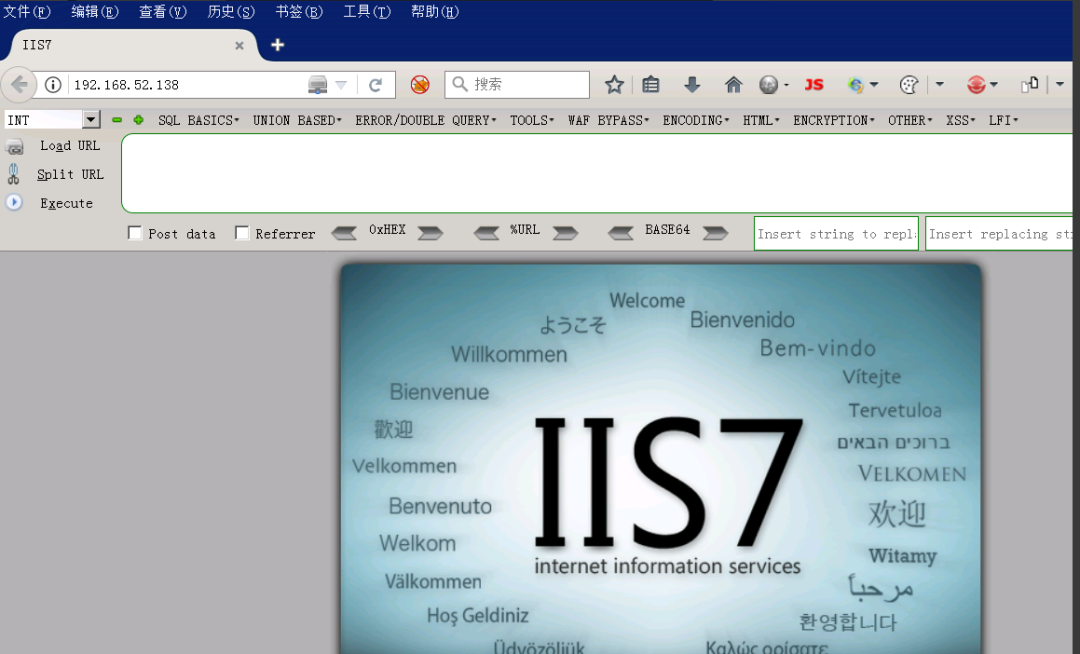Click the HackBar green plus icon
Screen dimensions: 1080x654
coord(138,120)
